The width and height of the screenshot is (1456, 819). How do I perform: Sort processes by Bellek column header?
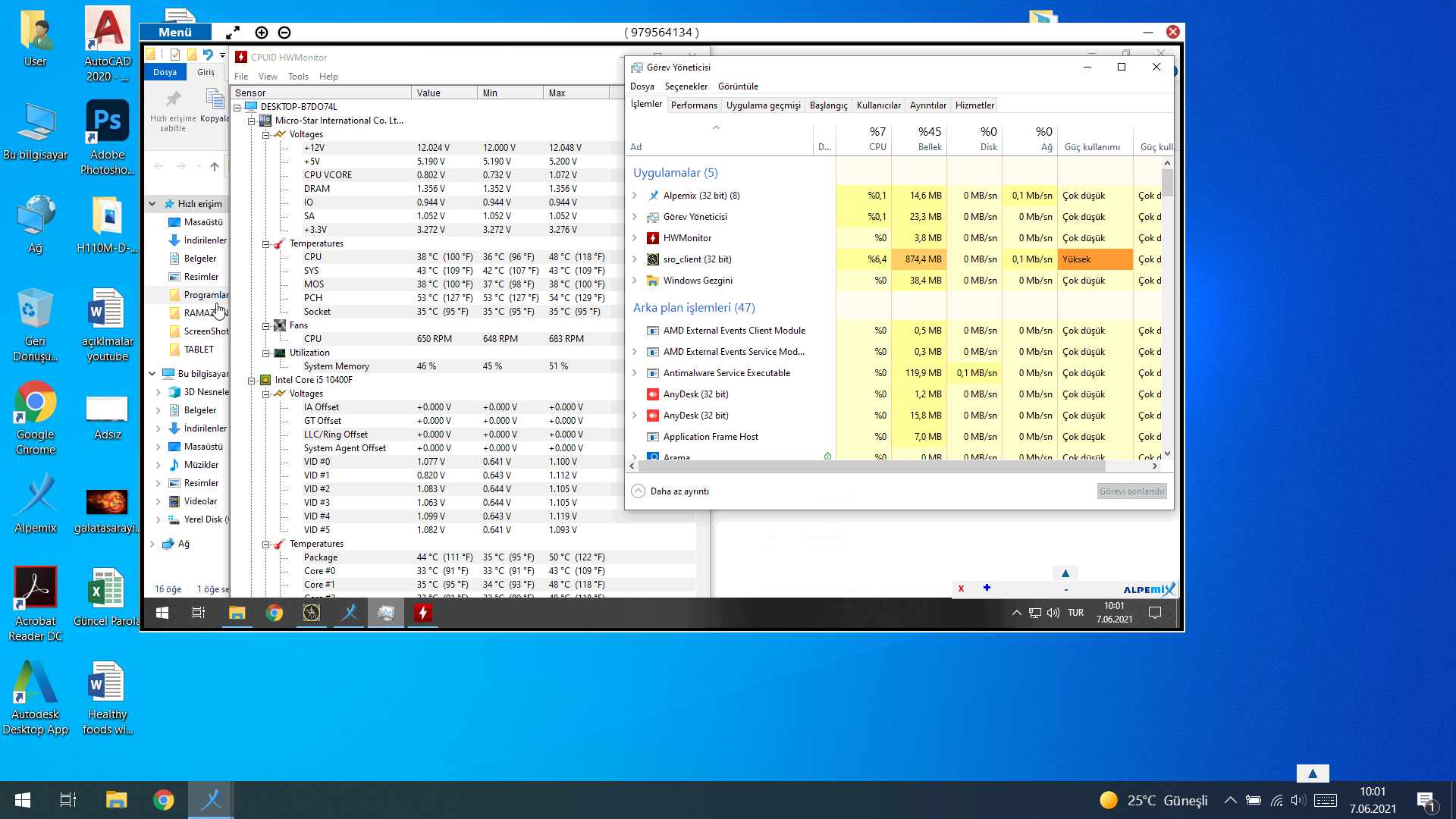[x=919, y=139]
